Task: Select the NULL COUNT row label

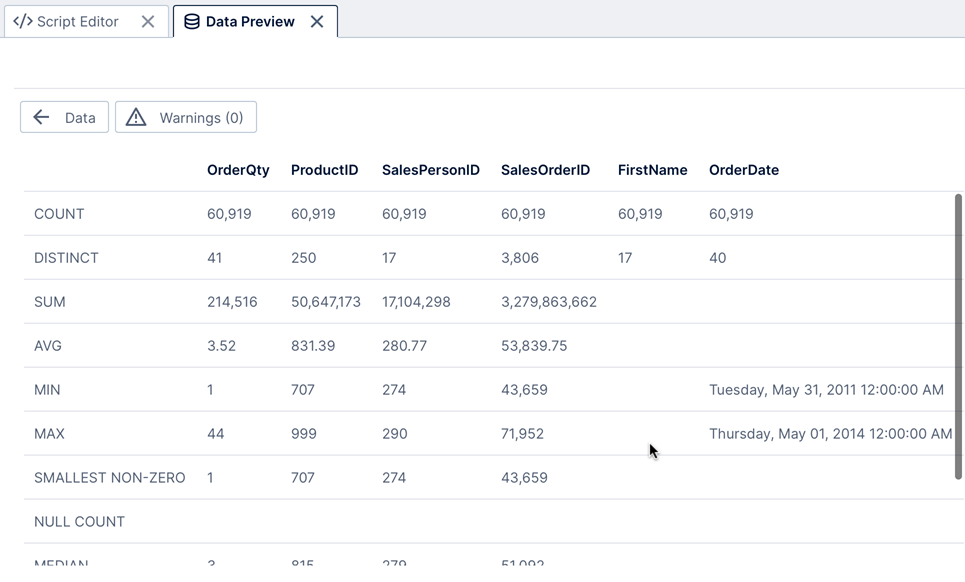Action: [79, 521]
